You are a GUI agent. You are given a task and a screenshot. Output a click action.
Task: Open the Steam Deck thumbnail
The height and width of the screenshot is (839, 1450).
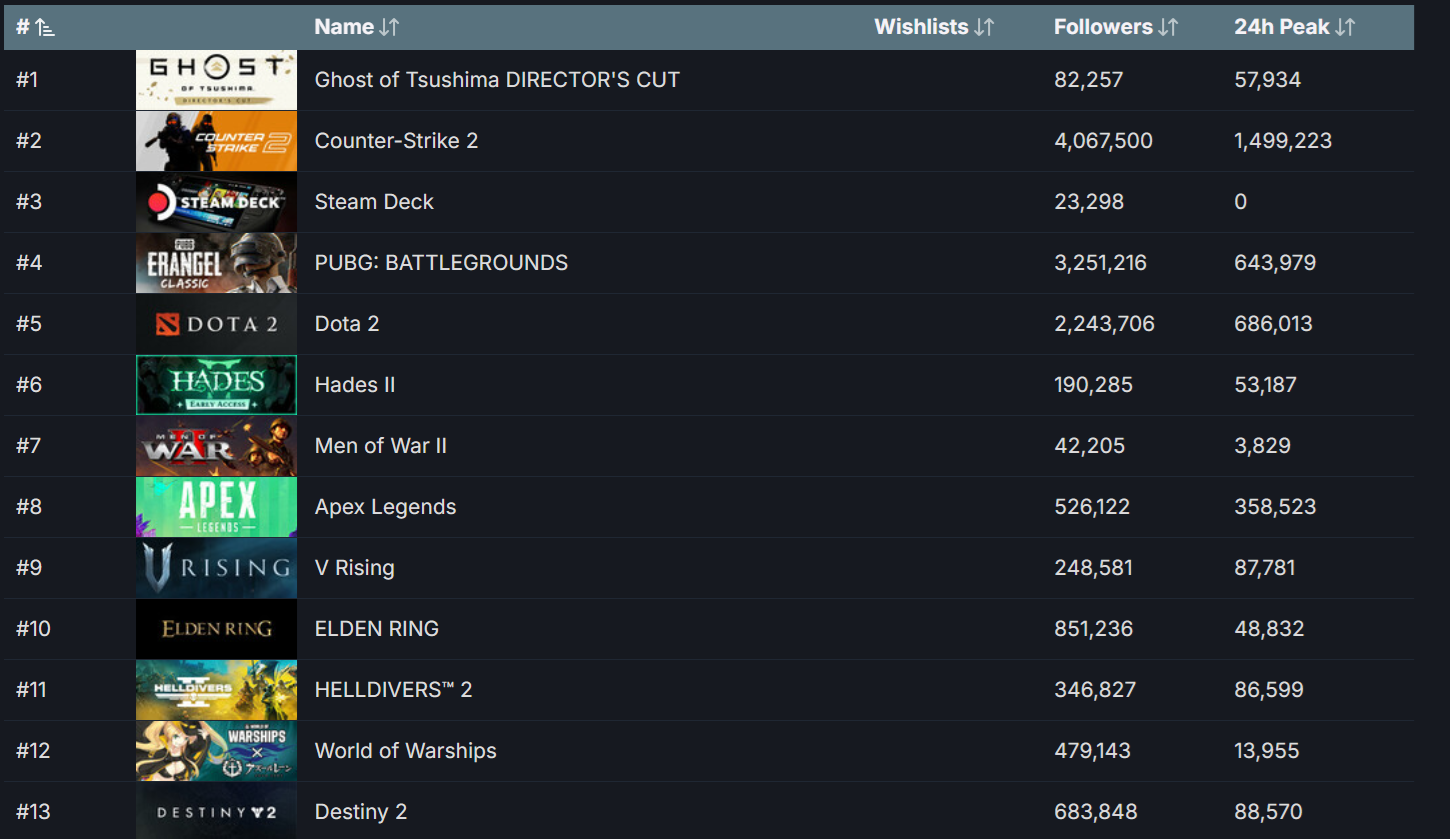pos(216,202)
